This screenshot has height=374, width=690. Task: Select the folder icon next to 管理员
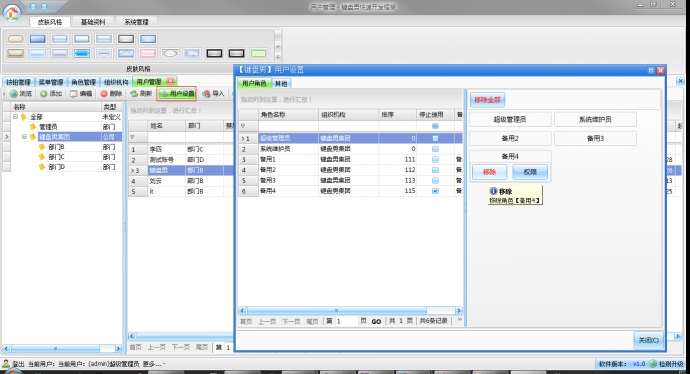pos(33,127)
